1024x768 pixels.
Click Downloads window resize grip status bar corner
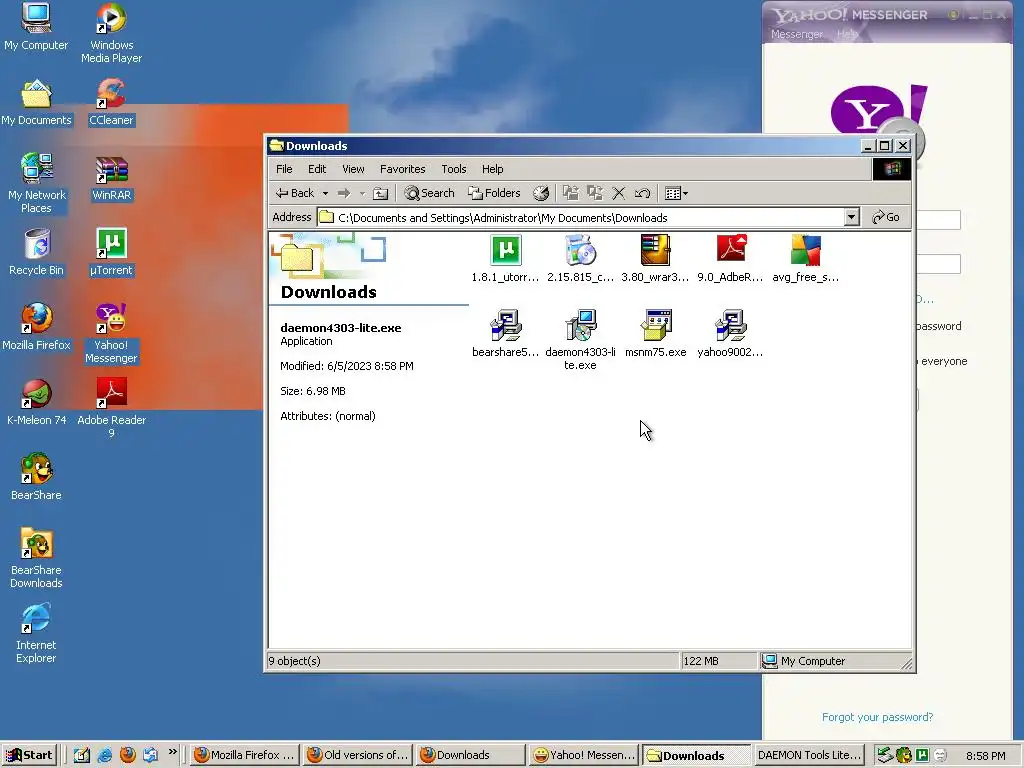point(906,664)
